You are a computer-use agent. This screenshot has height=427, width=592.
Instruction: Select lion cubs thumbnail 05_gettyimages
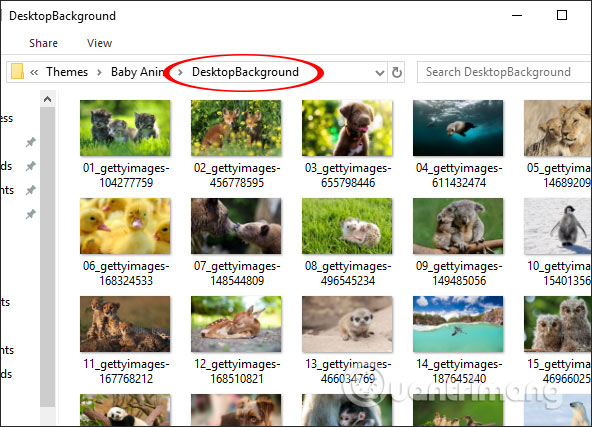click(558, 128)
